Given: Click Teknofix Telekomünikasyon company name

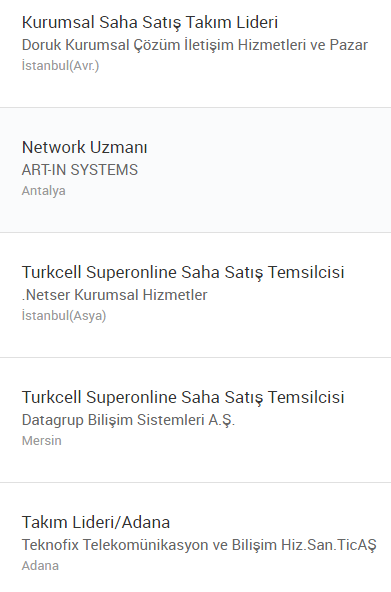Looking at the screenshot, I should tap(199, 545).
